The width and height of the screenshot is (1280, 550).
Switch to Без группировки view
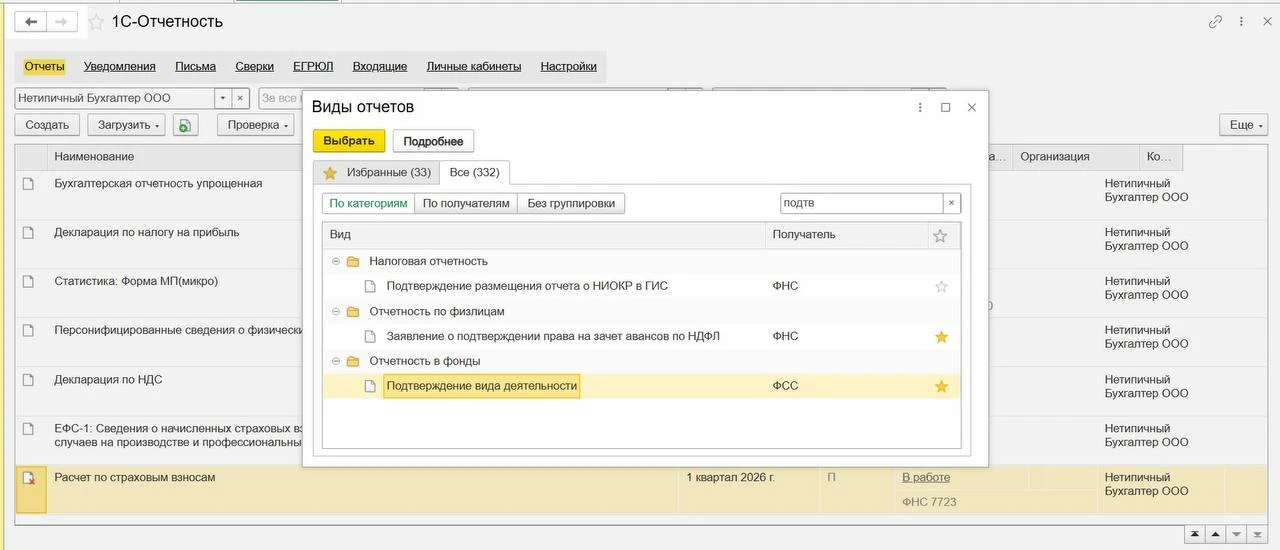(571, 203)
